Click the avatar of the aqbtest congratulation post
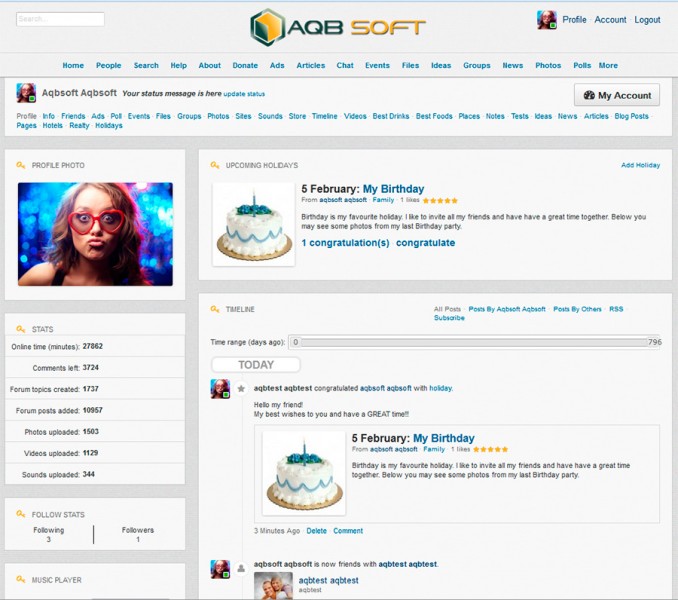The image size is (678, 600). (220, 389)
